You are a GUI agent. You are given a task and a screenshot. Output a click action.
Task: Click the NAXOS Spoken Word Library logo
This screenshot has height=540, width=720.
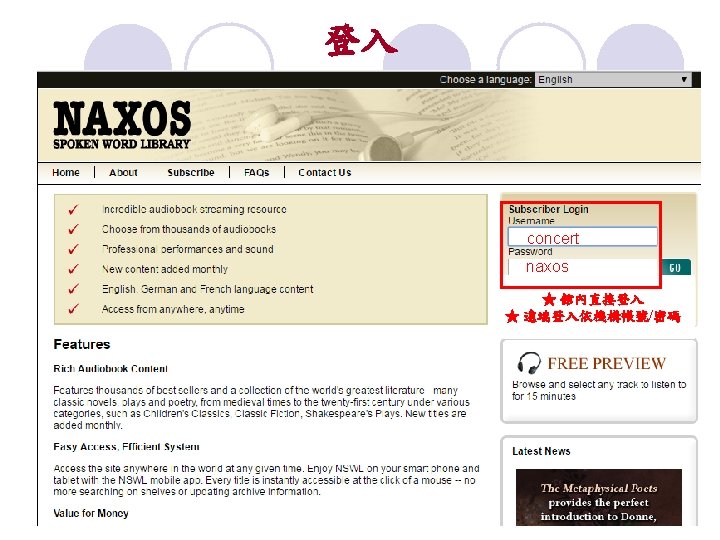point(122,125)
